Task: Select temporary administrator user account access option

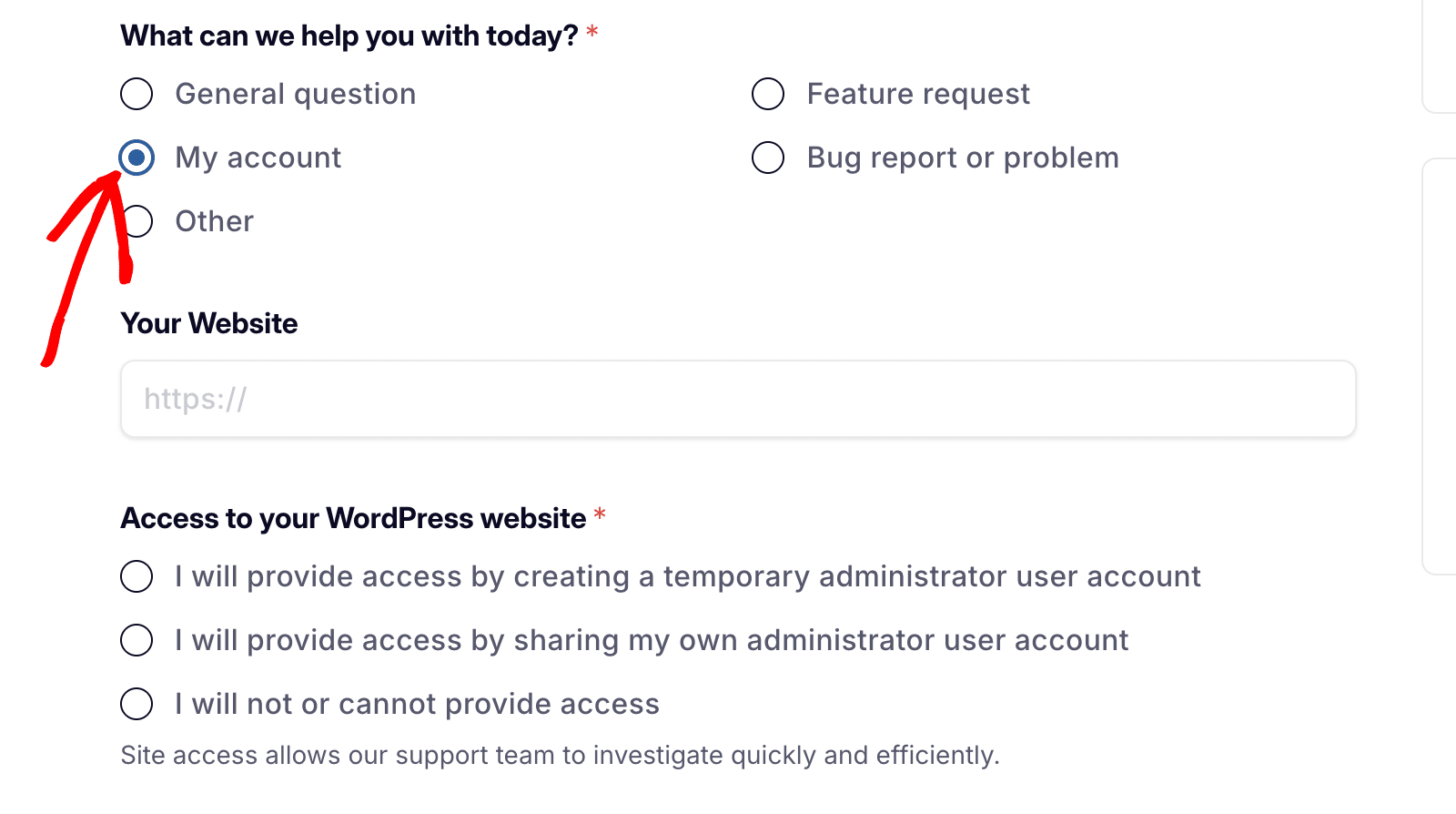Action: 136,575
